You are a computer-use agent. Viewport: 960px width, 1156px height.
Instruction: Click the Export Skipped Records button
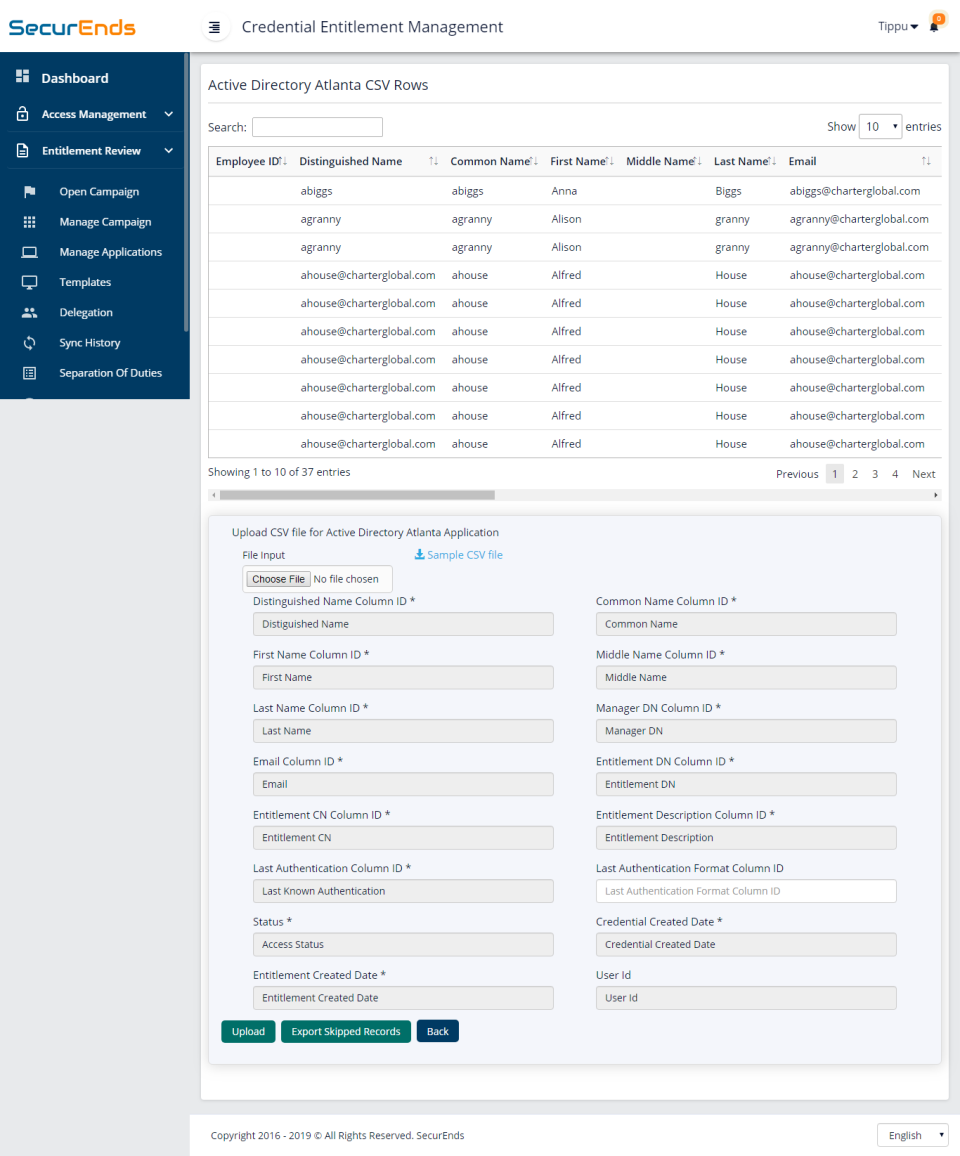coord(345,1031)
